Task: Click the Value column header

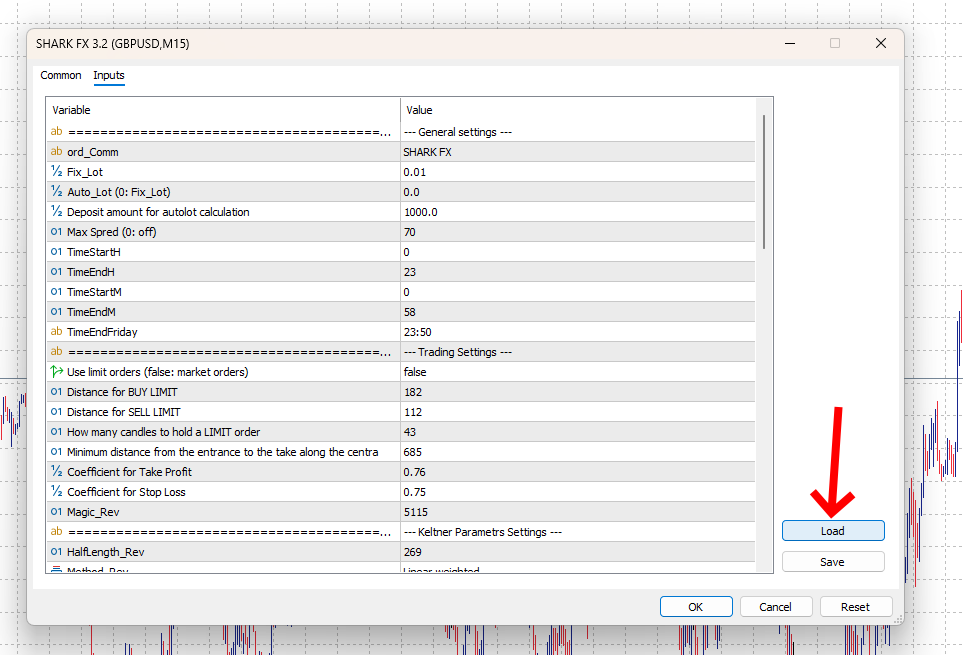Action: [578, 110]
